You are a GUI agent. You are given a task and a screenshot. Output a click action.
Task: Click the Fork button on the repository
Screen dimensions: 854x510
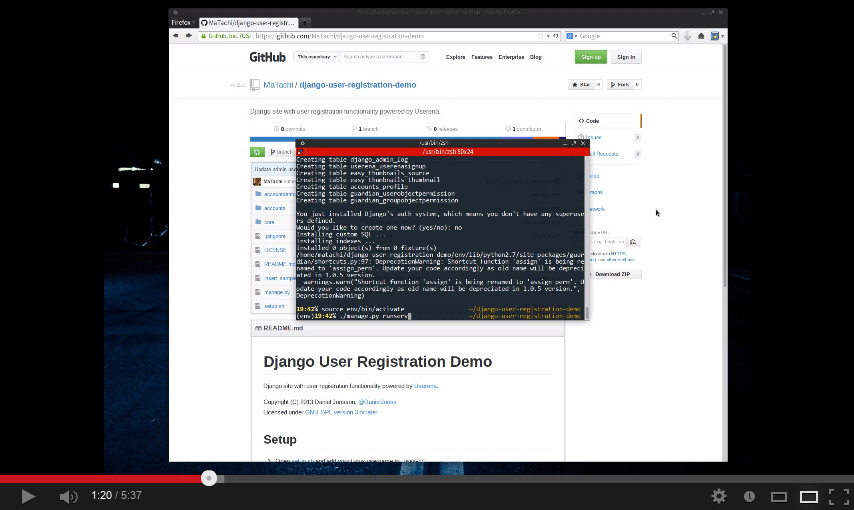(620, 84)
